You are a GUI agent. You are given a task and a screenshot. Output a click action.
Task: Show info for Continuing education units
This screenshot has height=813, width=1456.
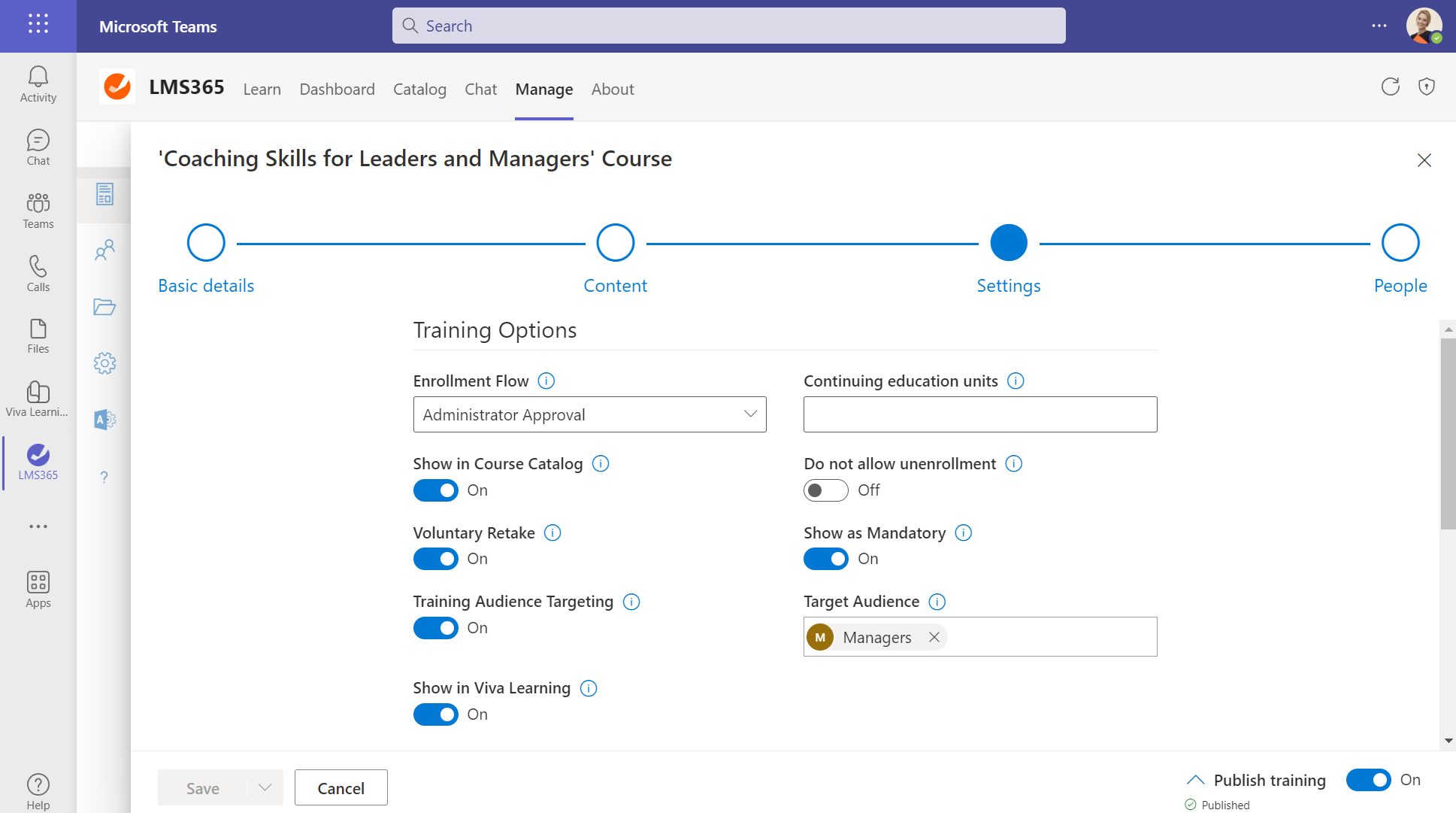pos(1016,381)
